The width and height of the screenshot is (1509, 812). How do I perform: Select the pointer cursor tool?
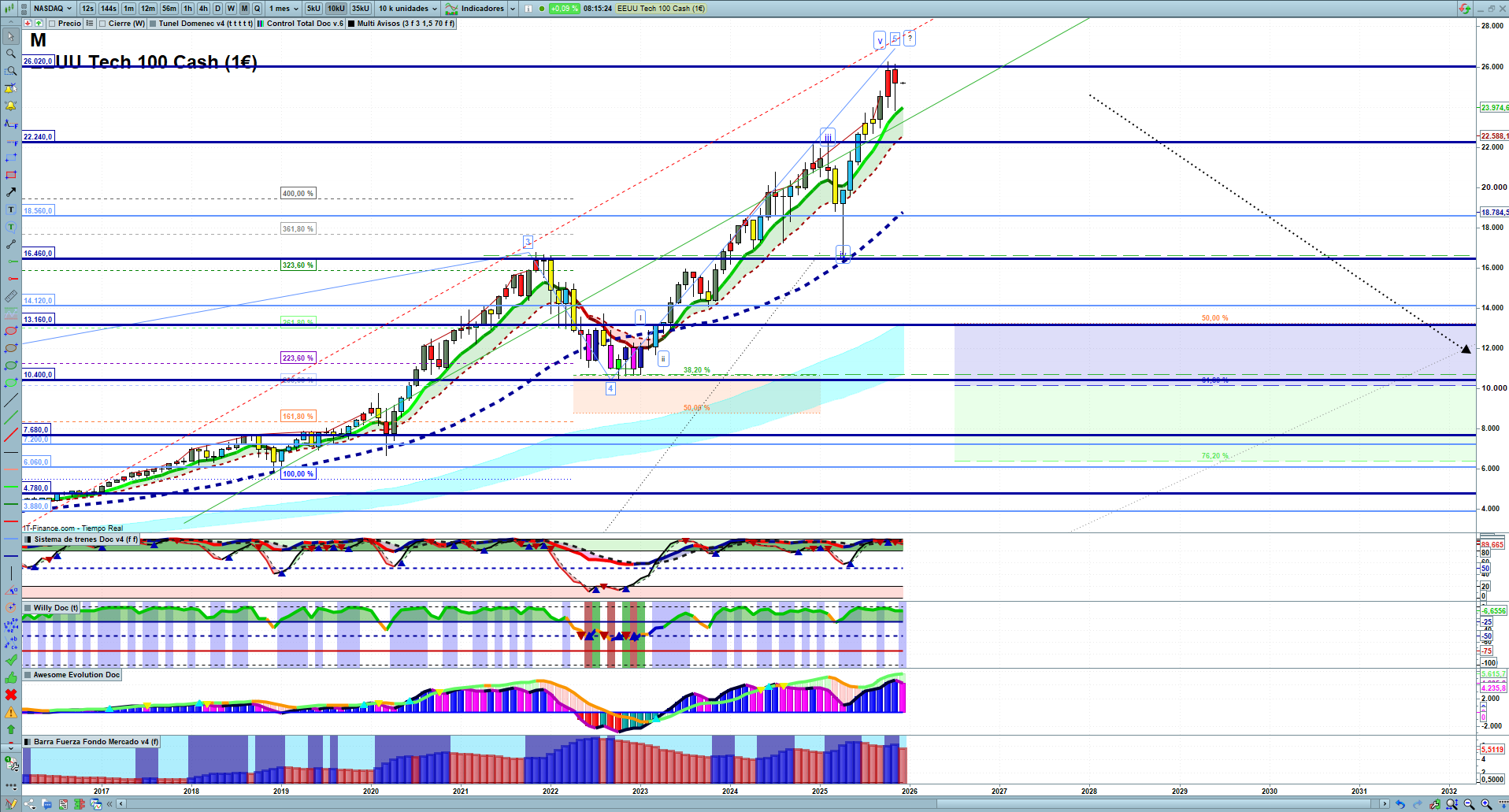(10, 36)
